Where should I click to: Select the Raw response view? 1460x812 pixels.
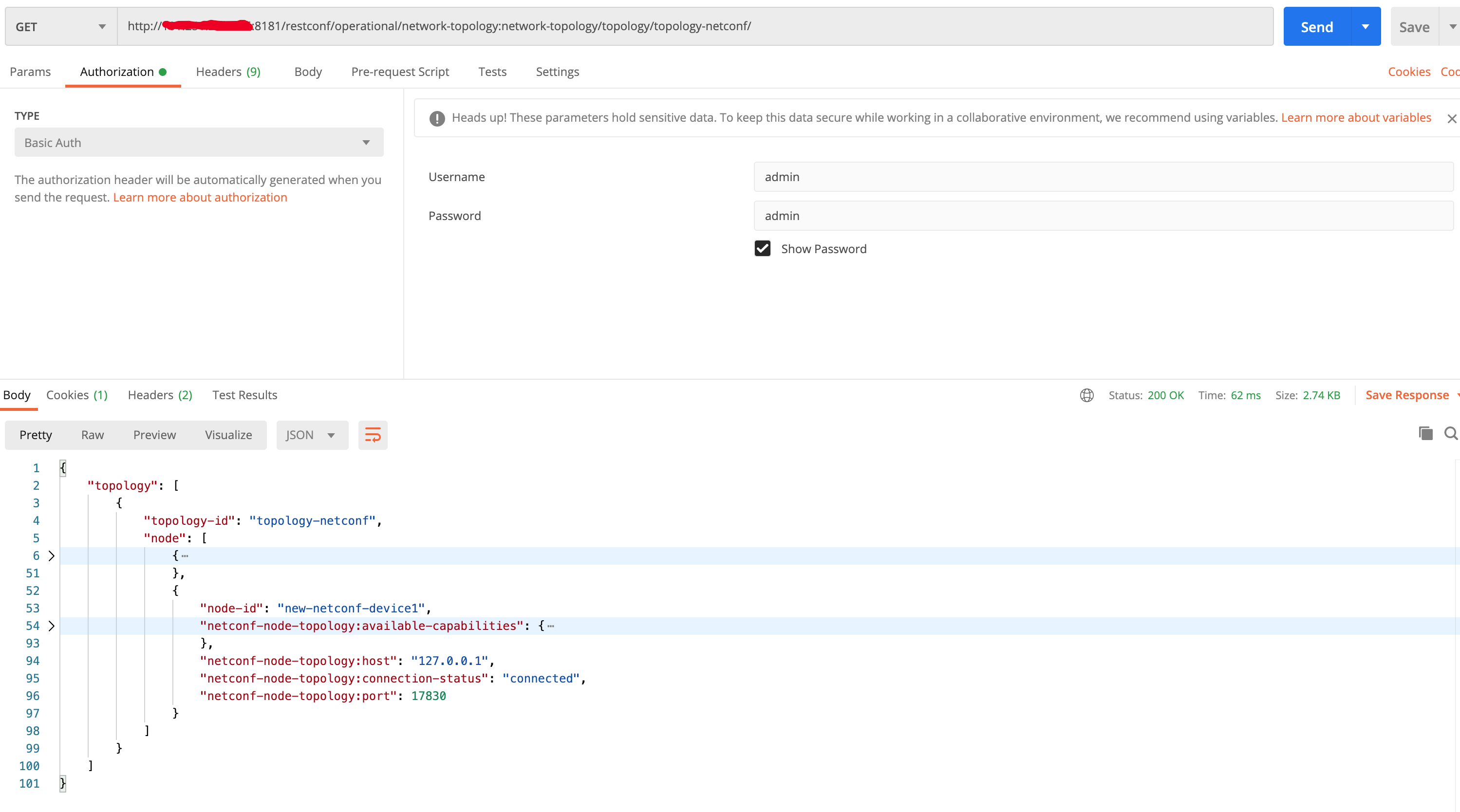pos(93,435)
